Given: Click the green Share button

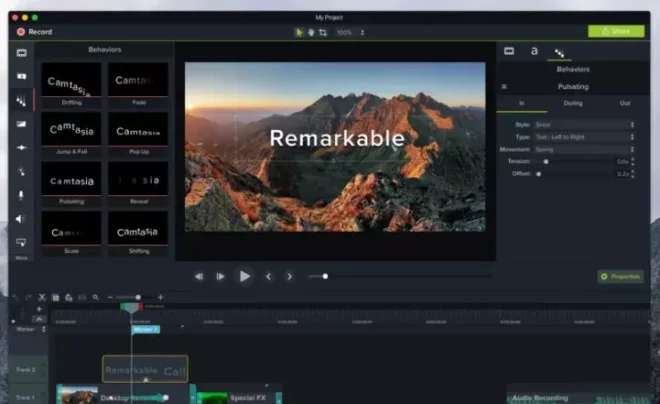Looking at the screenshot, I should click(616, 31).
